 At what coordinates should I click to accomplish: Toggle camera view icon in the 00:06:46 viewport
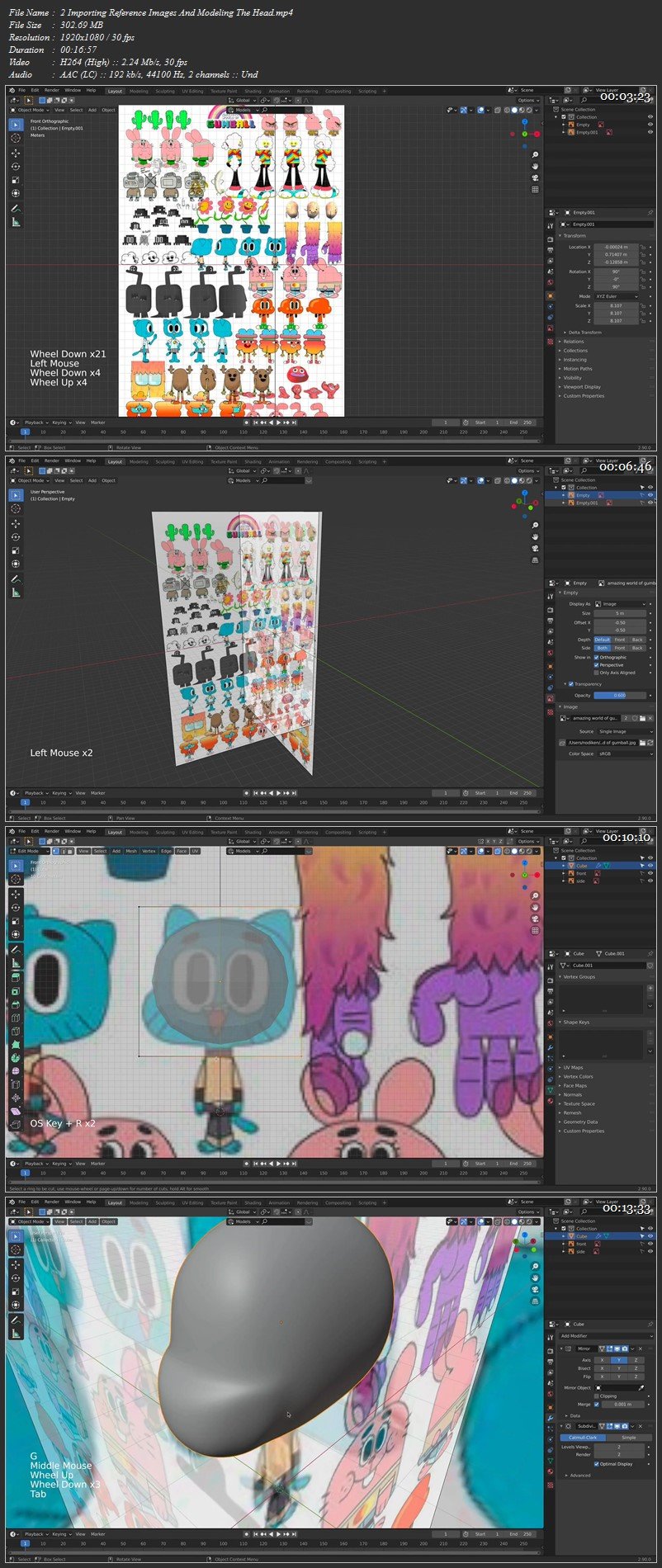click(535, 549)
